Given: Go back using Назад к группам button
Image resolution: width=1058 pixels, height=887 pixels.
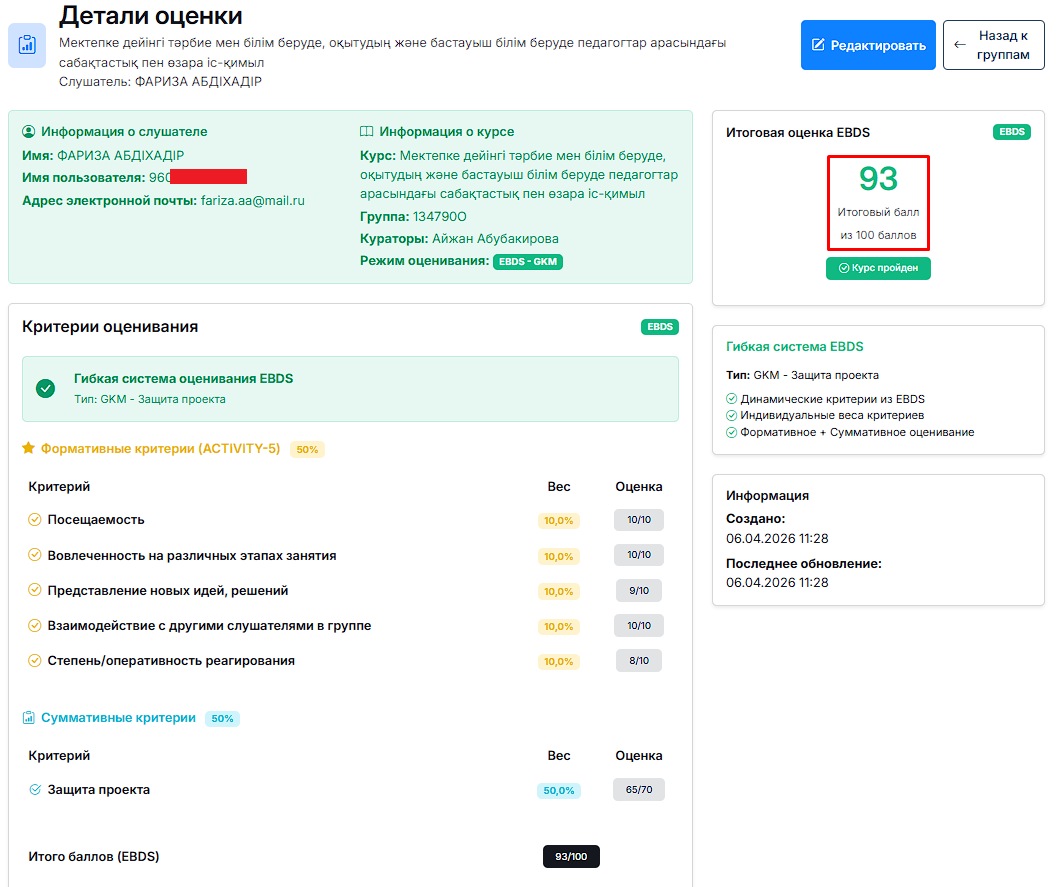Looking at the screenshot, I should click(993, 45).
